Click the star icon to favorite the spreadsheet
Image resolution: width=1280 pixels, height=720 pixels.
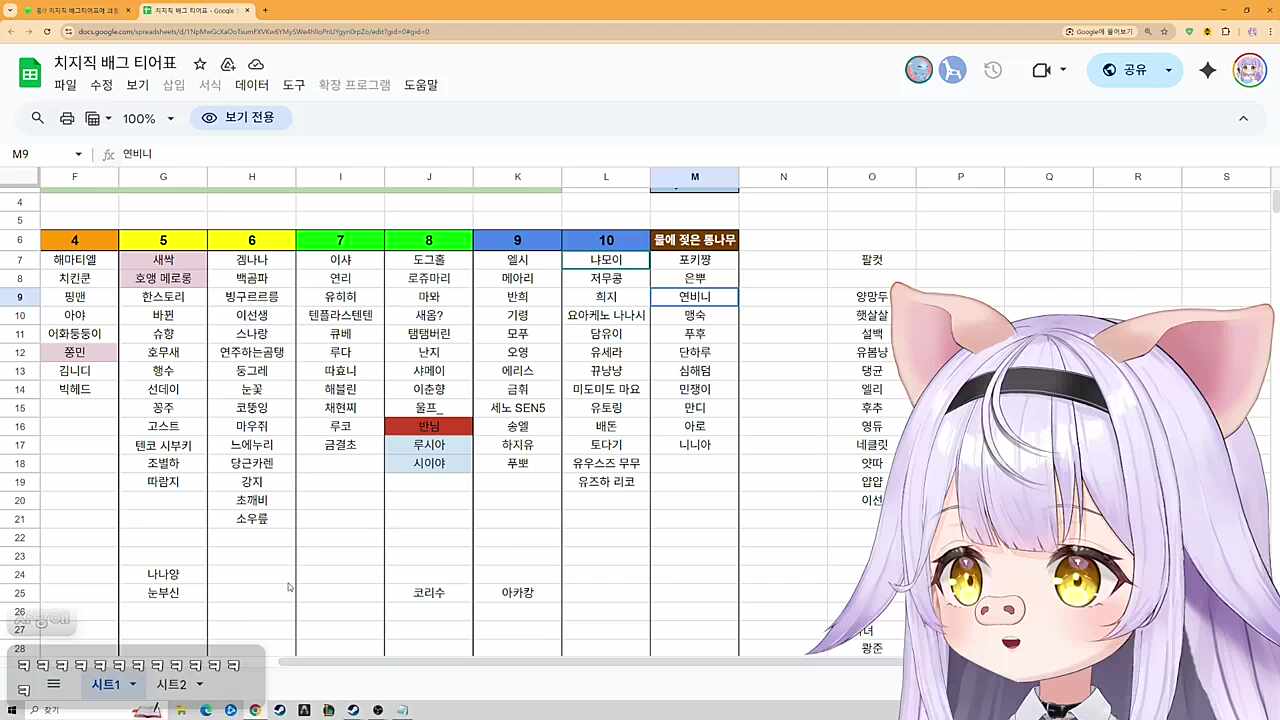click(199, 64)
